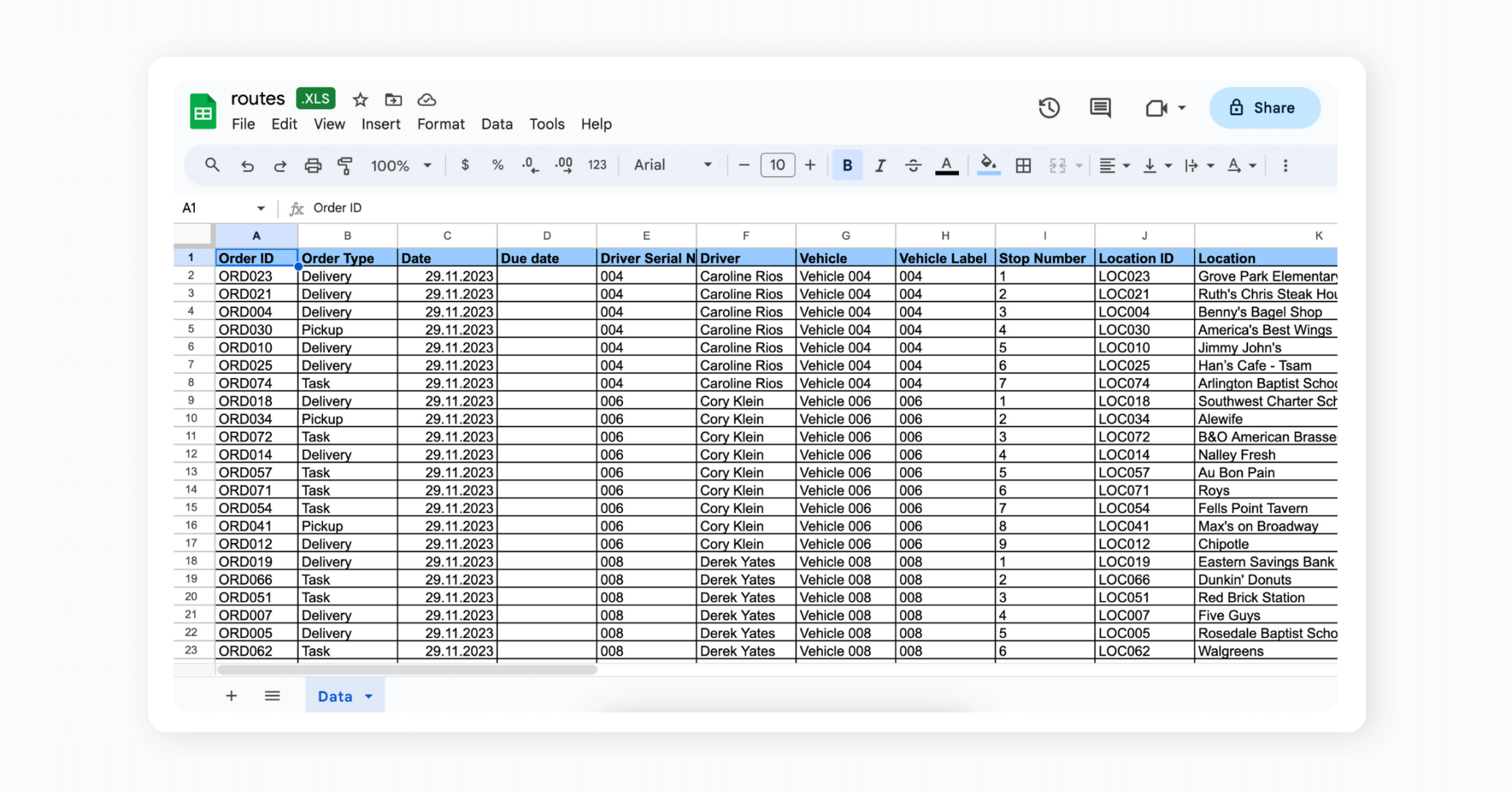Open the zoom level dropdown

click(x=401, y=165)
